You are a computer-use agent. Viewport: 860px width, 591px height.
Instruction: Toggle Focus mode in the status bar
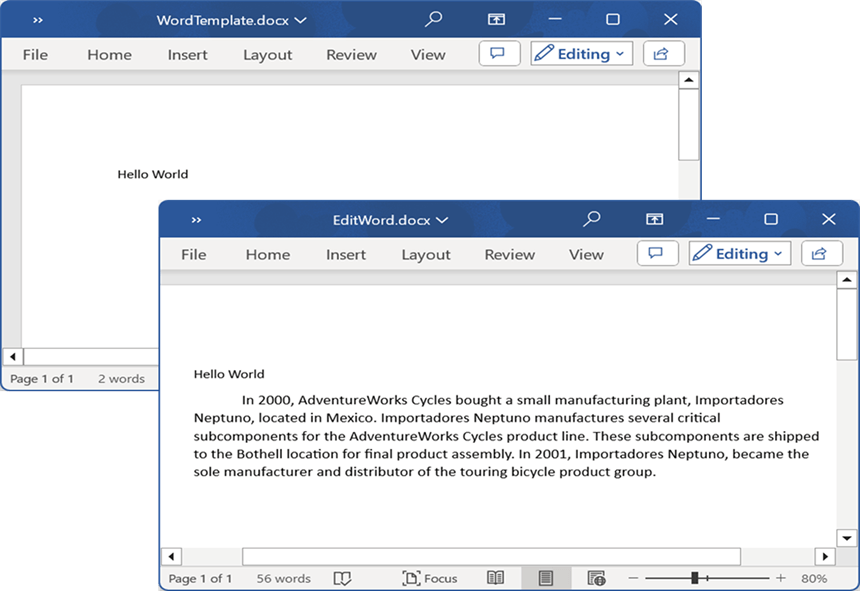(430, 578)
